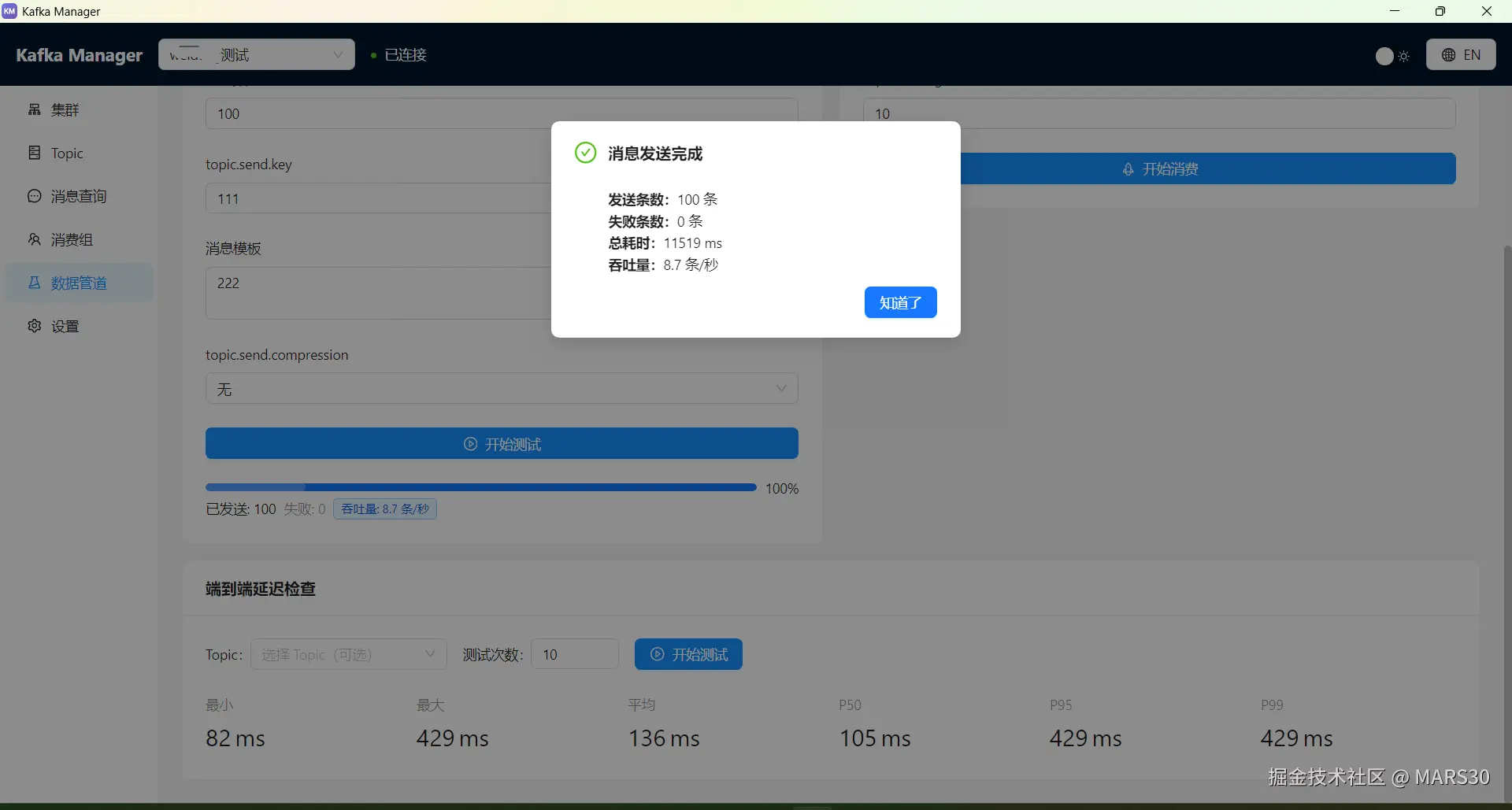The height and width of the screenshot is (810, 1512).
Task: Expand the topic.send.compression dropdown
Action: point(502,389)
